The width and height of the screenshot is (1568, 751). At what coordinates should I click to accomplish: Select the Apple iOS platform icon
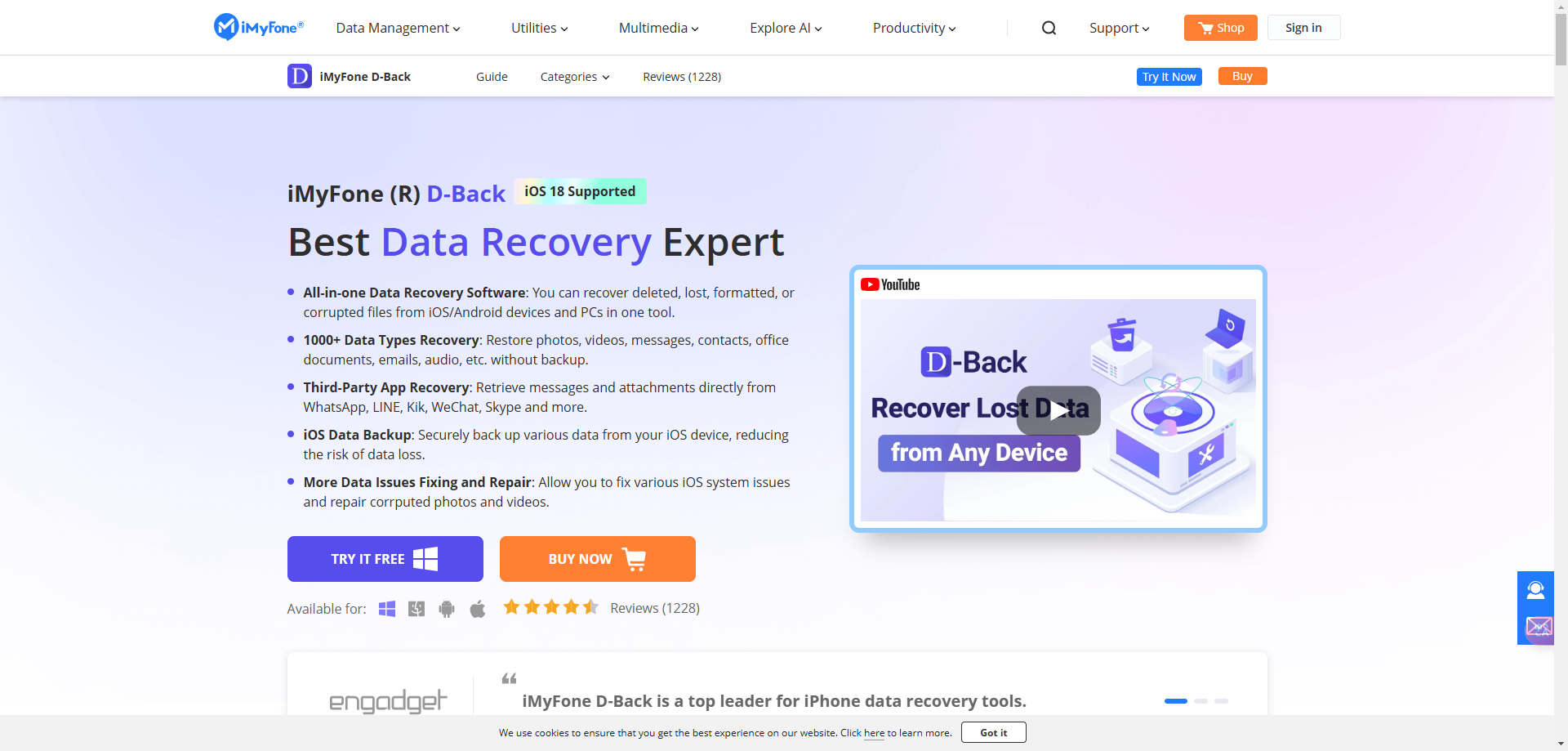pos(478,609)
